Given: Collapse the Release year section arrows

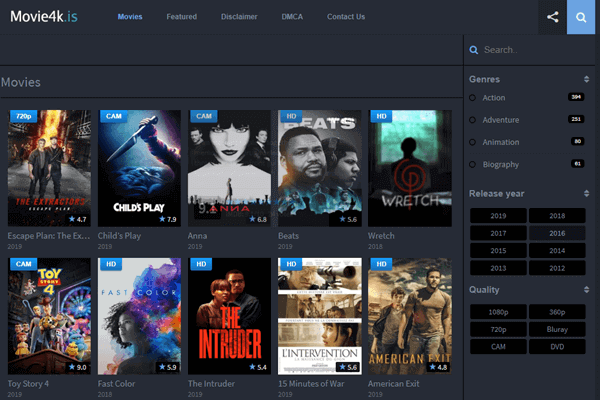Looking at the screenshot, I should 586,193.
